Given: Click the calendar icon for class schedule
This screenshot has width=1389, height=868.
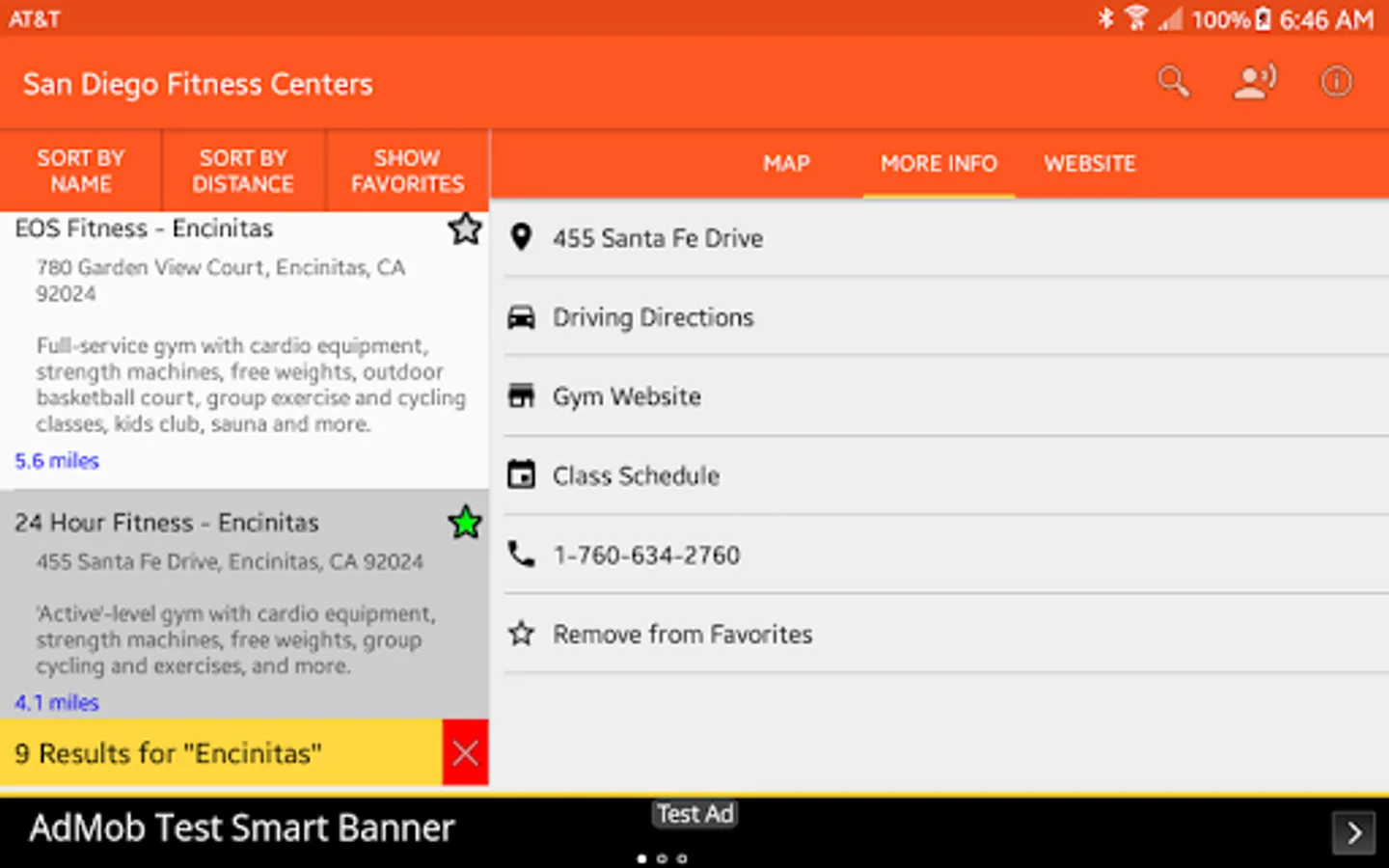Looking at the screenshot, I should [x=521, y=475].
